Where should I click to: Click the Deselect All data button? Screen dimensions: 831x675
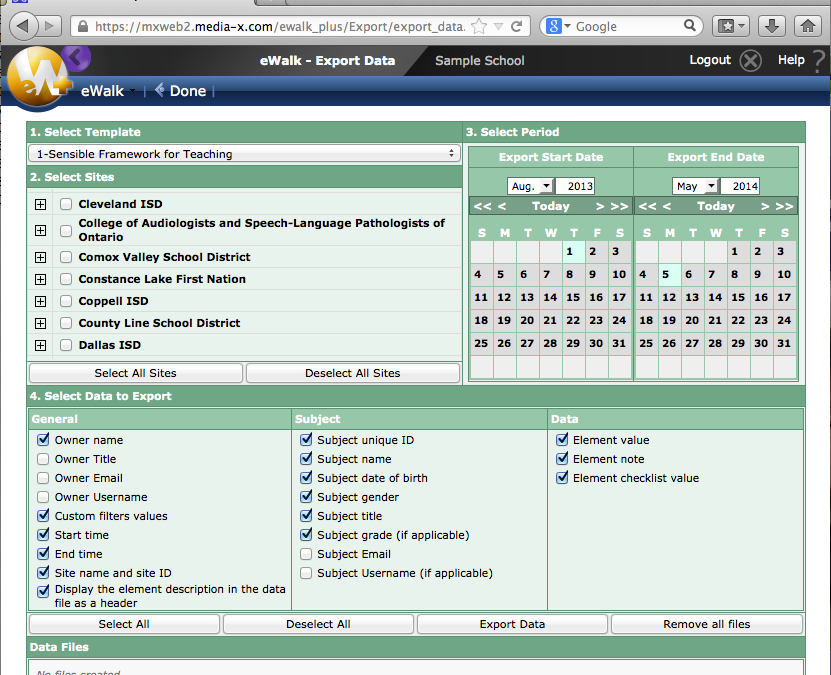318,624
